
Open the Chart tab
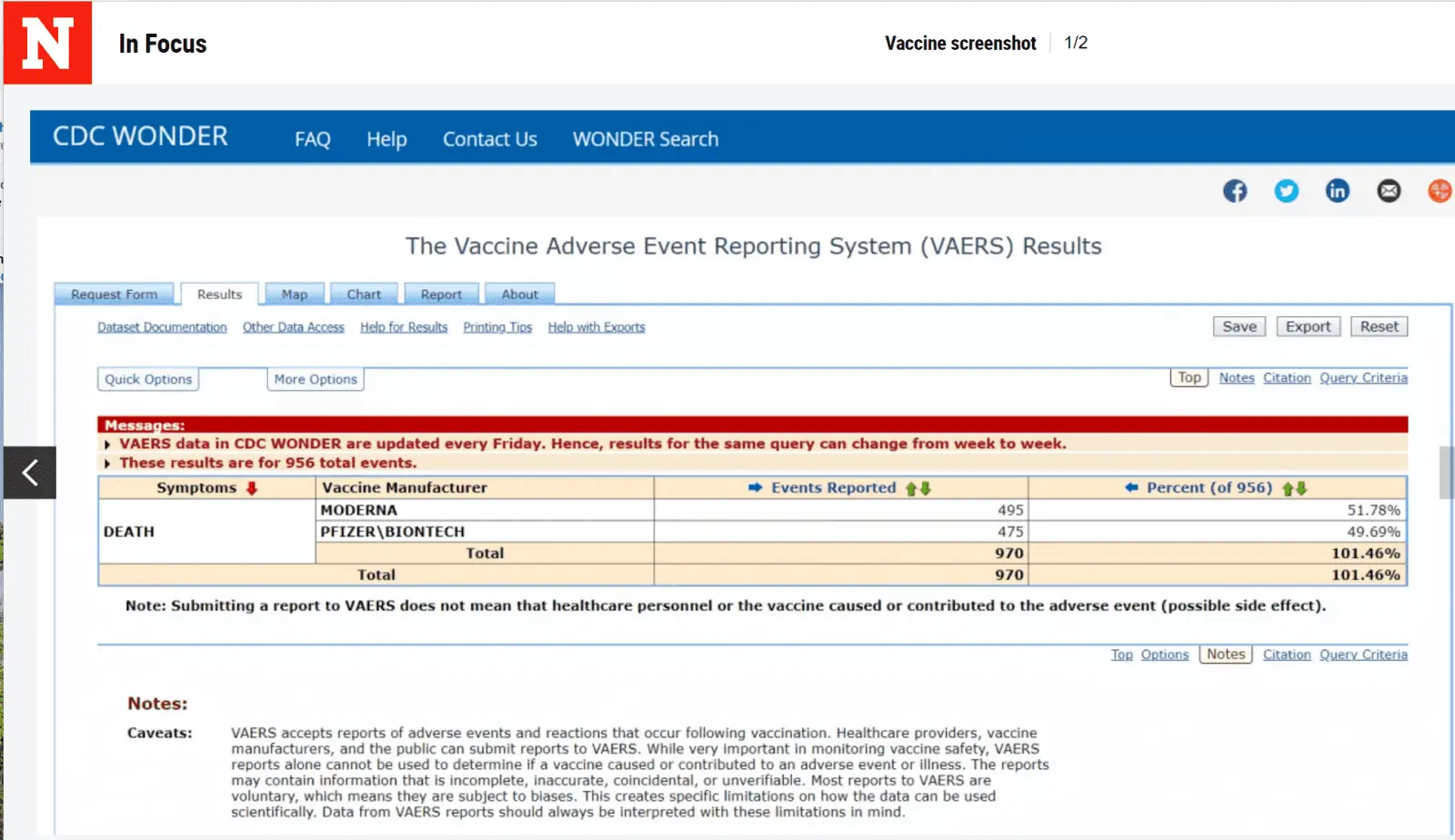point(364,295)
